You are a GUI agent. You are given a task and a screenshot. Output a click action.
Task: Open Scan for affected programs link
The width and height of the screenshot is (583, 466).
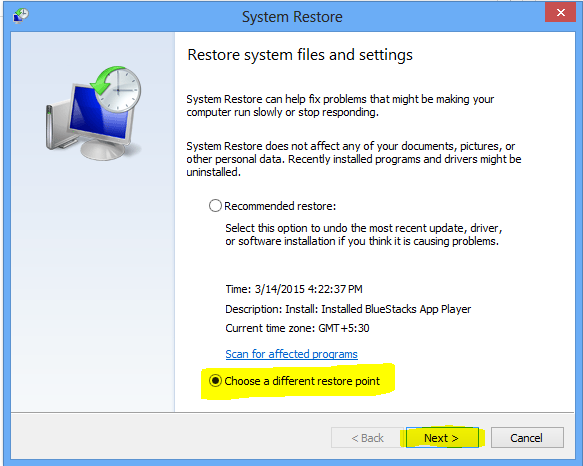292,354
